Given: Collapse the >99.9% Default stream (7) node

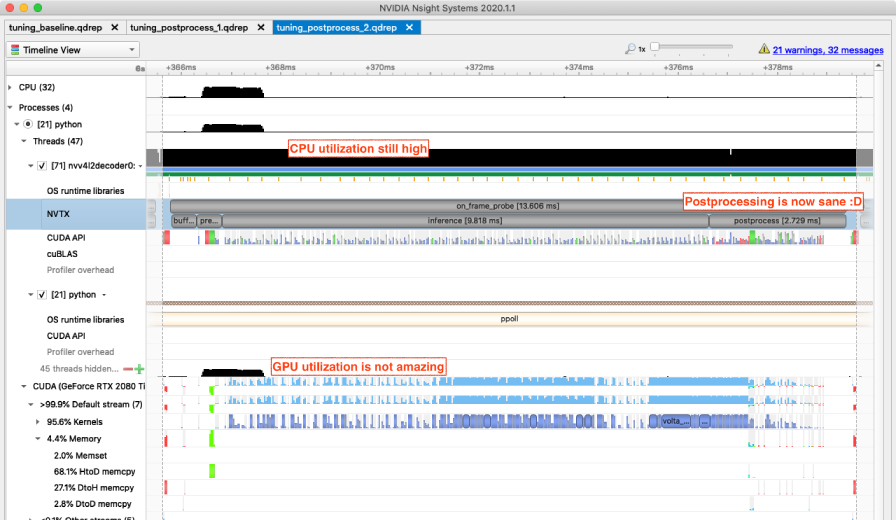Looking at the screenshot, I should click(31, 405).
